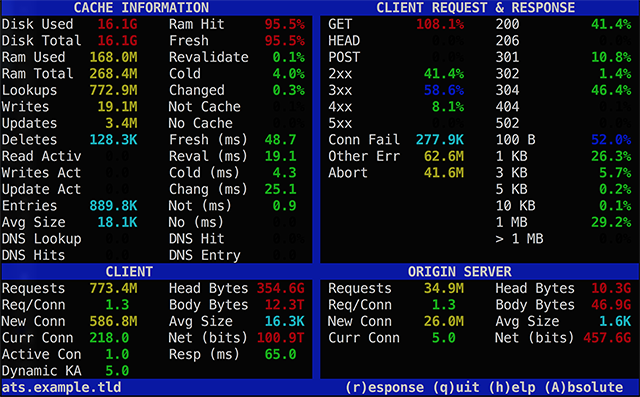Select Updates value 3.4M
The height and width of the screenshot is (397, 640).
(121, 123)
